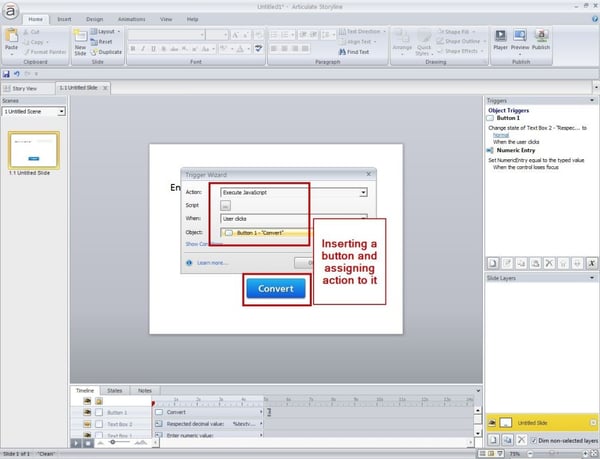Toggle visibility eye for Button 1 row
The height and width of the screenshot is (459, 600).
87,412
